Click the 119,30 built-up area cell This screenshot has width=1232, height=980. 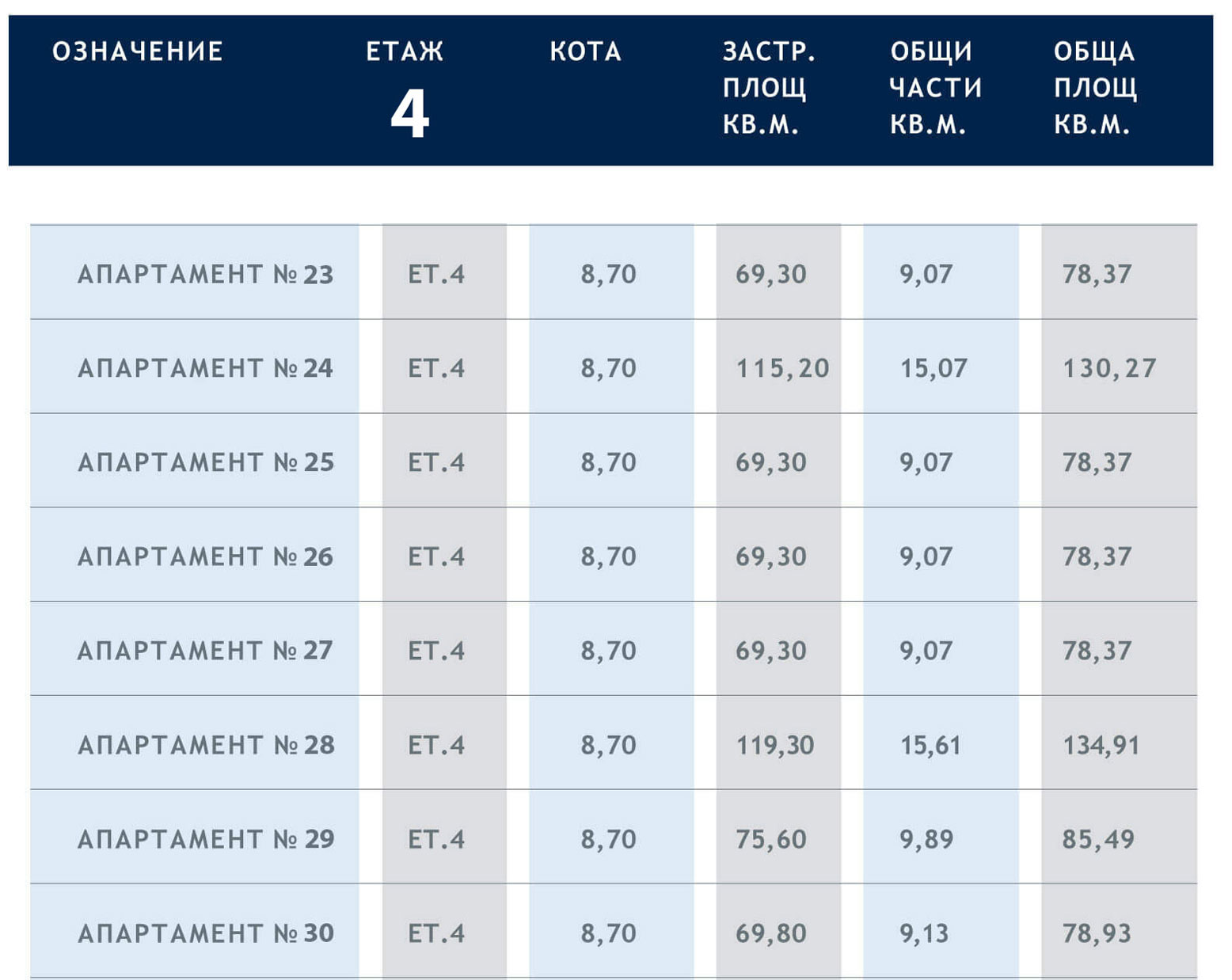point(775,745)
